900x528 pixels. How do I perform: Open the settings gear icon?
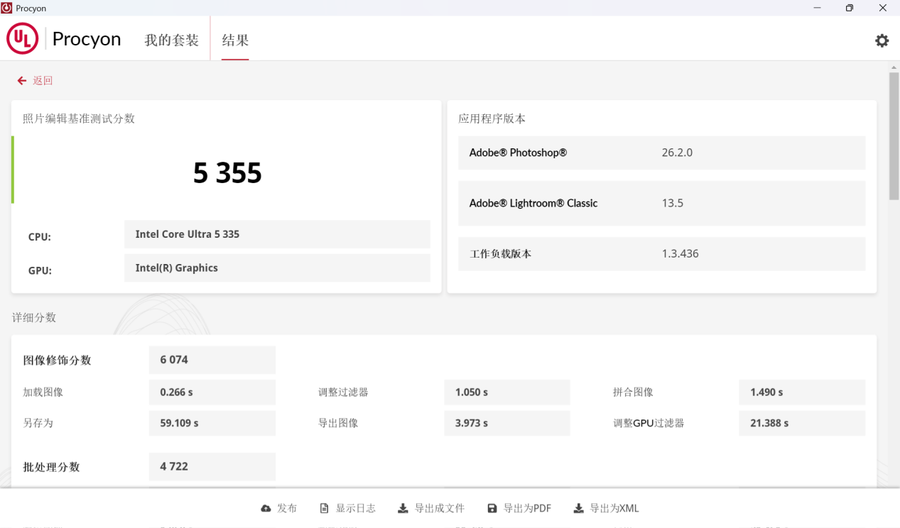pyautogui.click(x=882, y=41)
